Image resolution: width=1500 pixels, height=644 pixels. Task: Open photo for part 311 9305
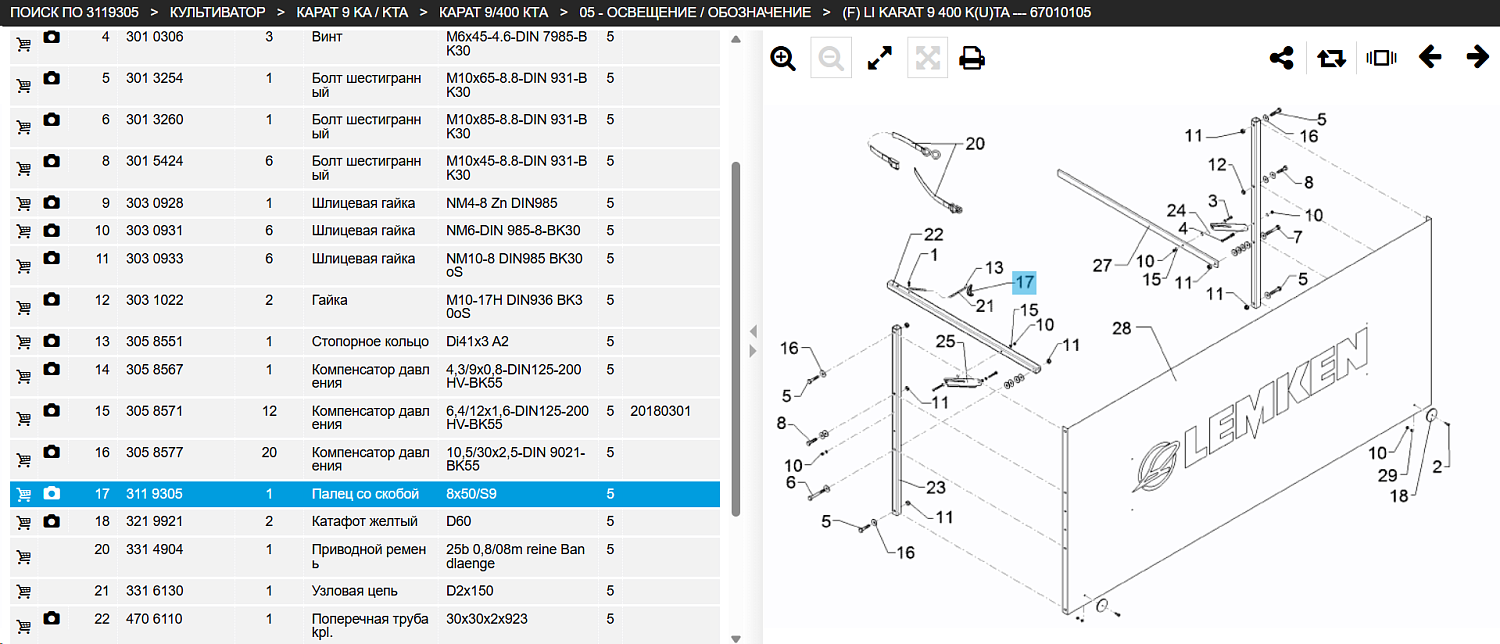point(52,494)
